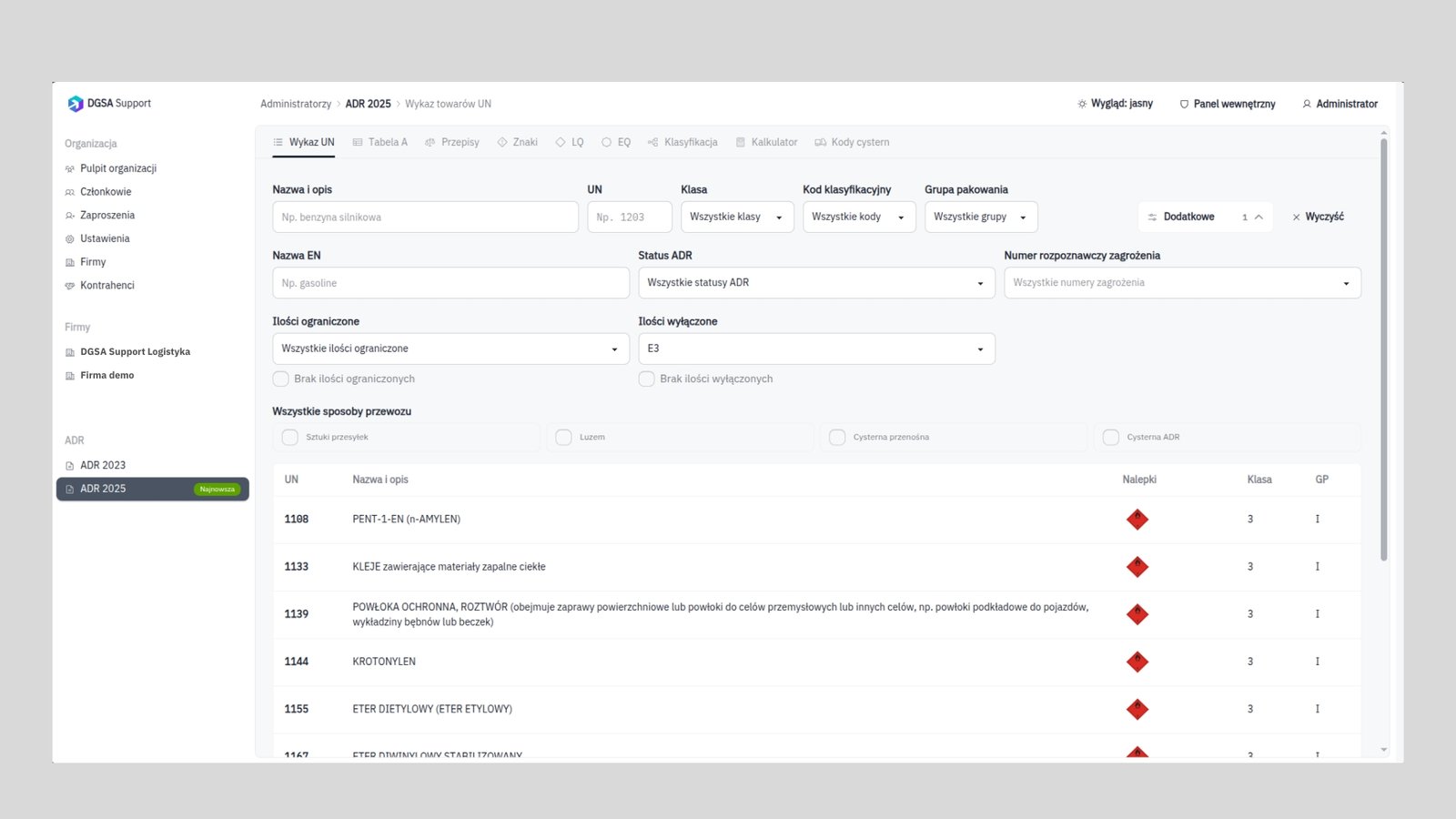Focus the Nazwa EN input field

pos(450,283)
